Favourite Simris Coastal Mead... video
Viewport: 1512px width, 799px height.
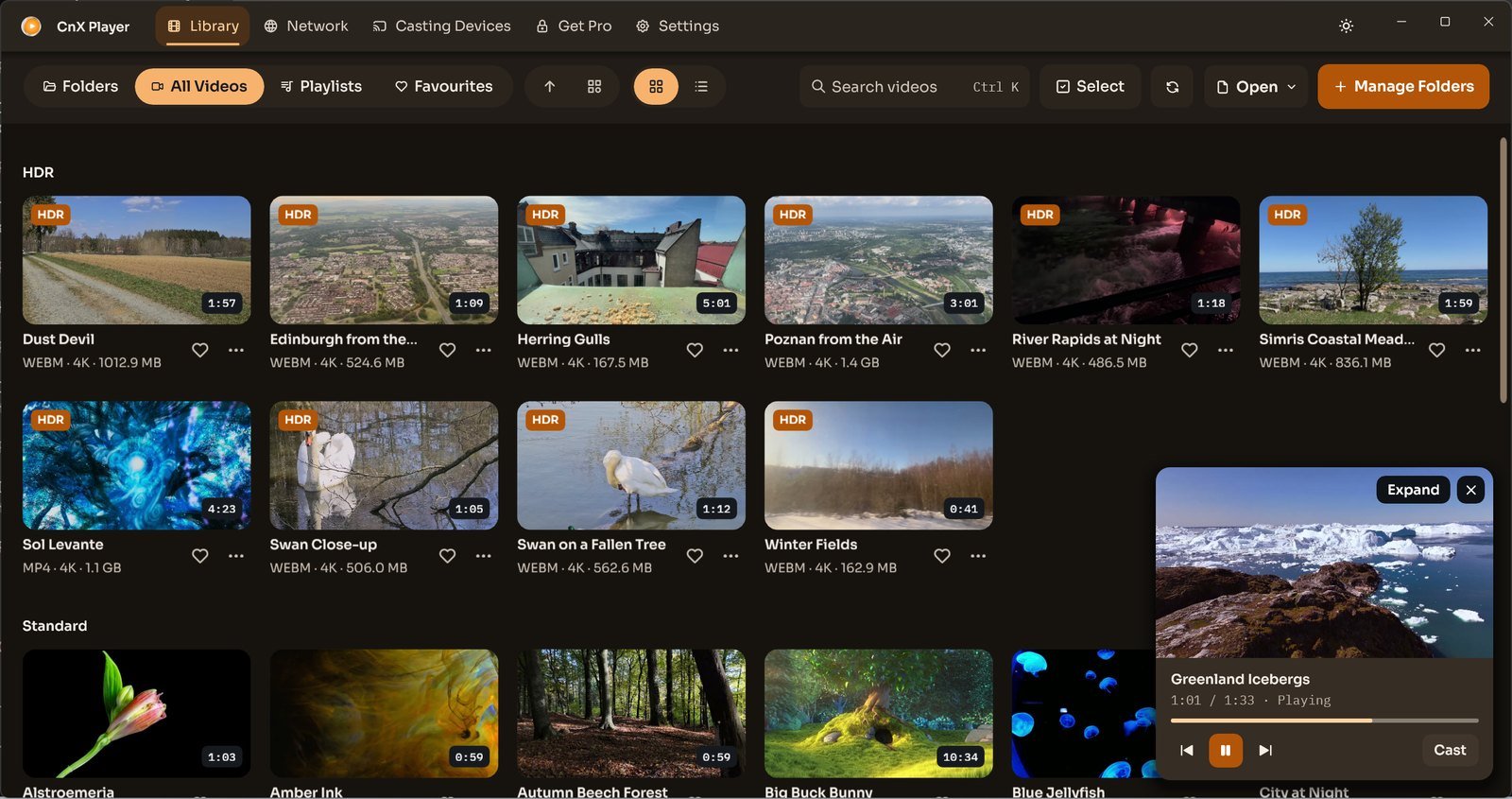1437,350
